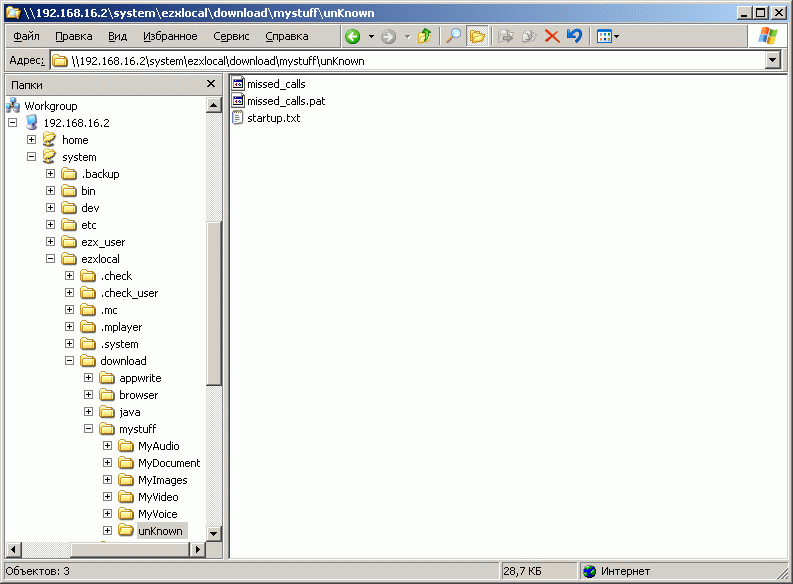
Task: Open the Сервис menu
Action: (x=231, y=36)
